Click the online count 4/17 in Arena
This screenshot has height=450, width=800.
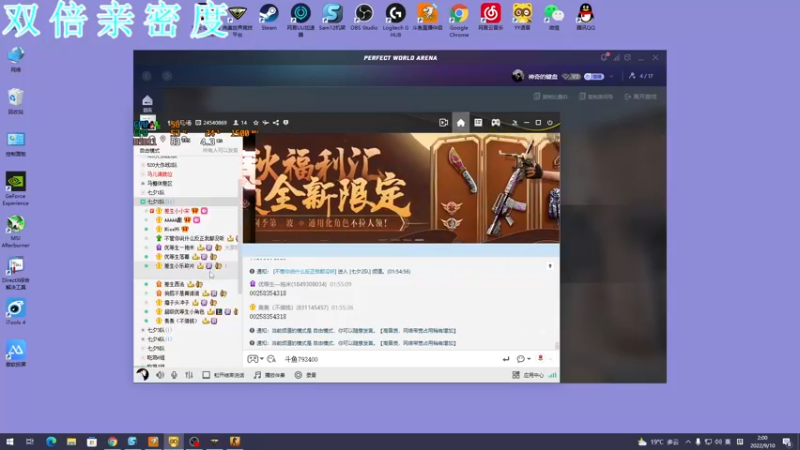click(x=641, y=76)
